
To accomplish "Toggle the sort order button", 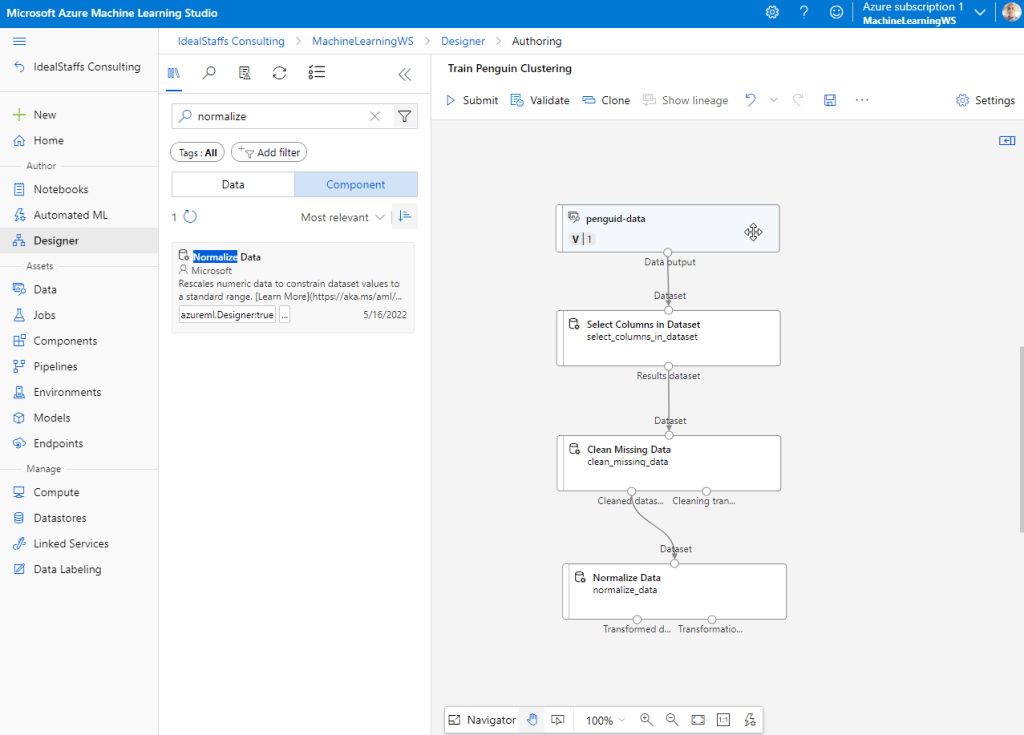I will point(405,216).
